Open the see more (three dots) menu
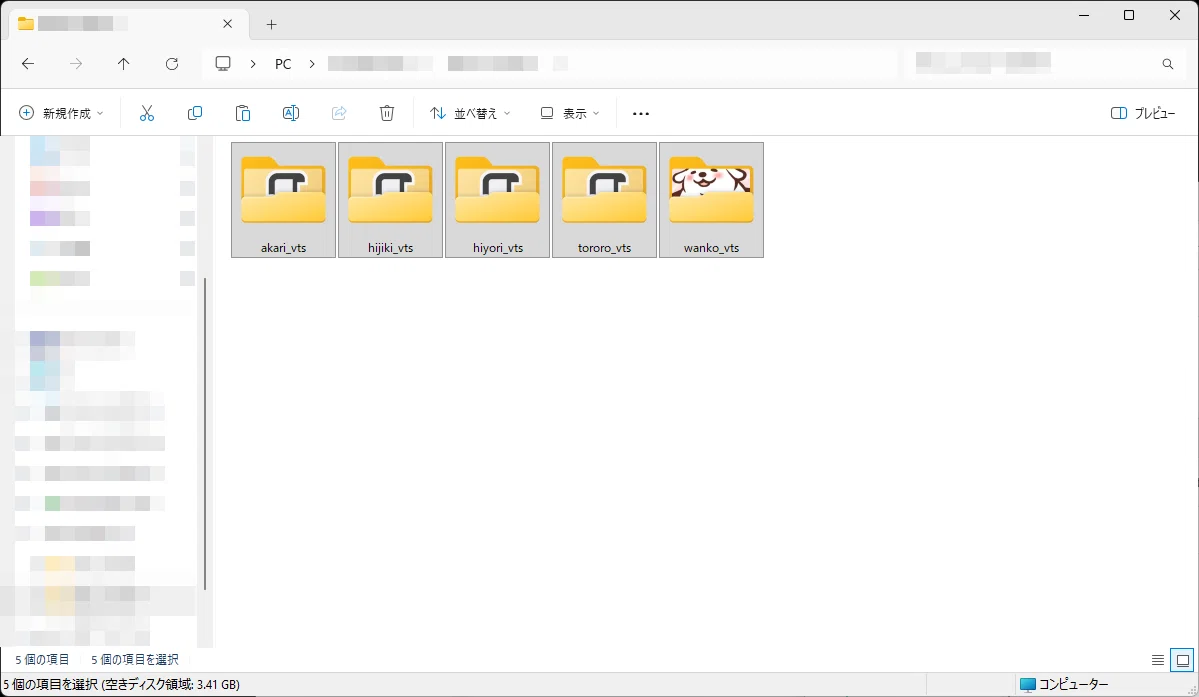Viewport: 1199px width, 697px height. (641, 114)
